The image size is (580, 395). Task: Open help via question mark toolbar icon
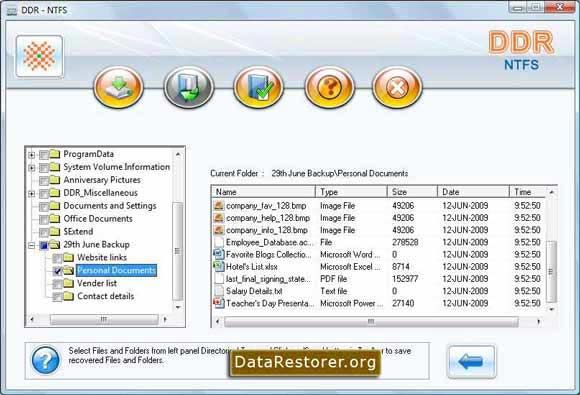pos(329,88)
